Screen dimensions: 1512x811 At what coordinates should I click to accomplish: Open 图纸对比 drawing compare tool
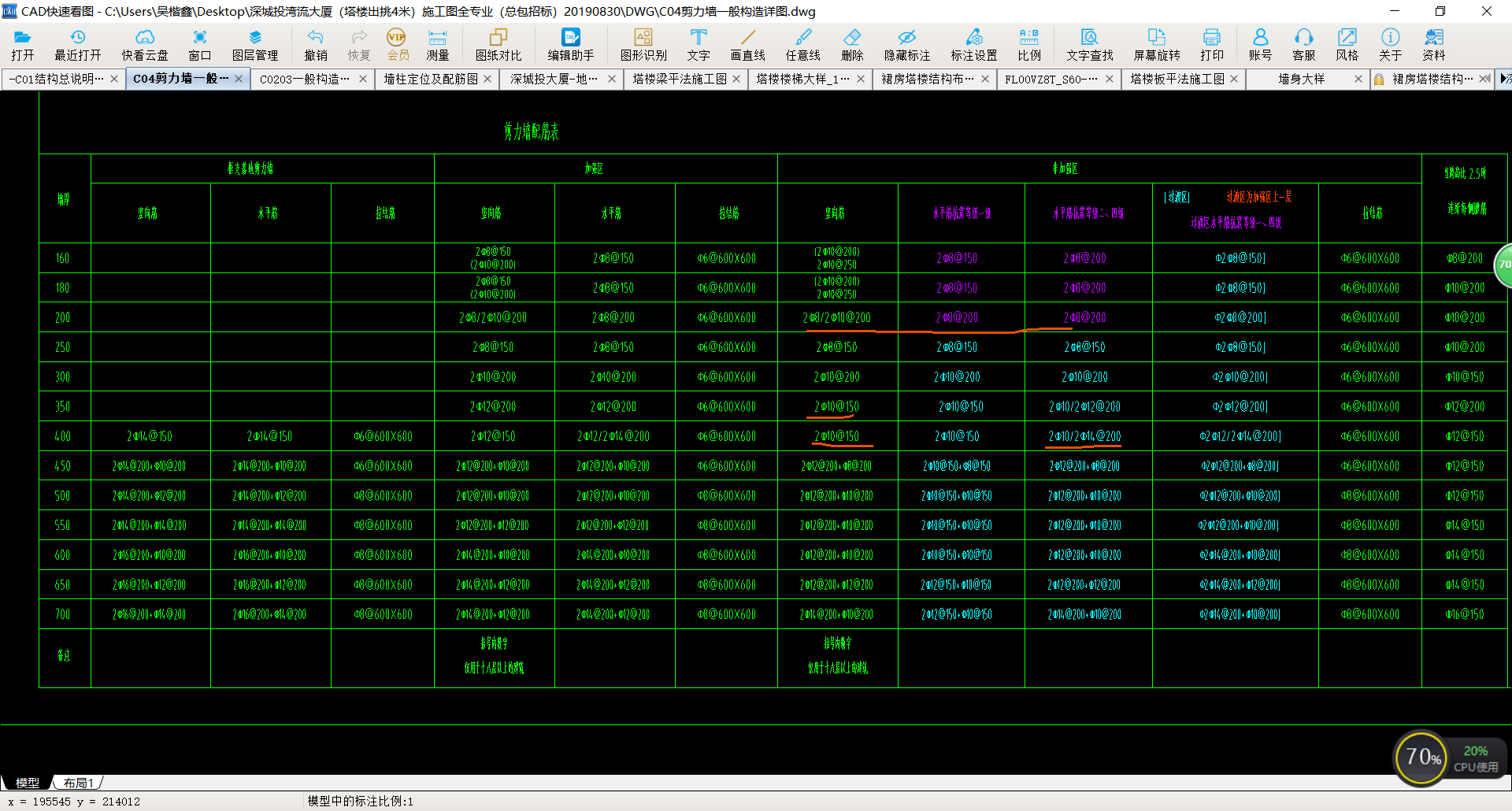498,45
